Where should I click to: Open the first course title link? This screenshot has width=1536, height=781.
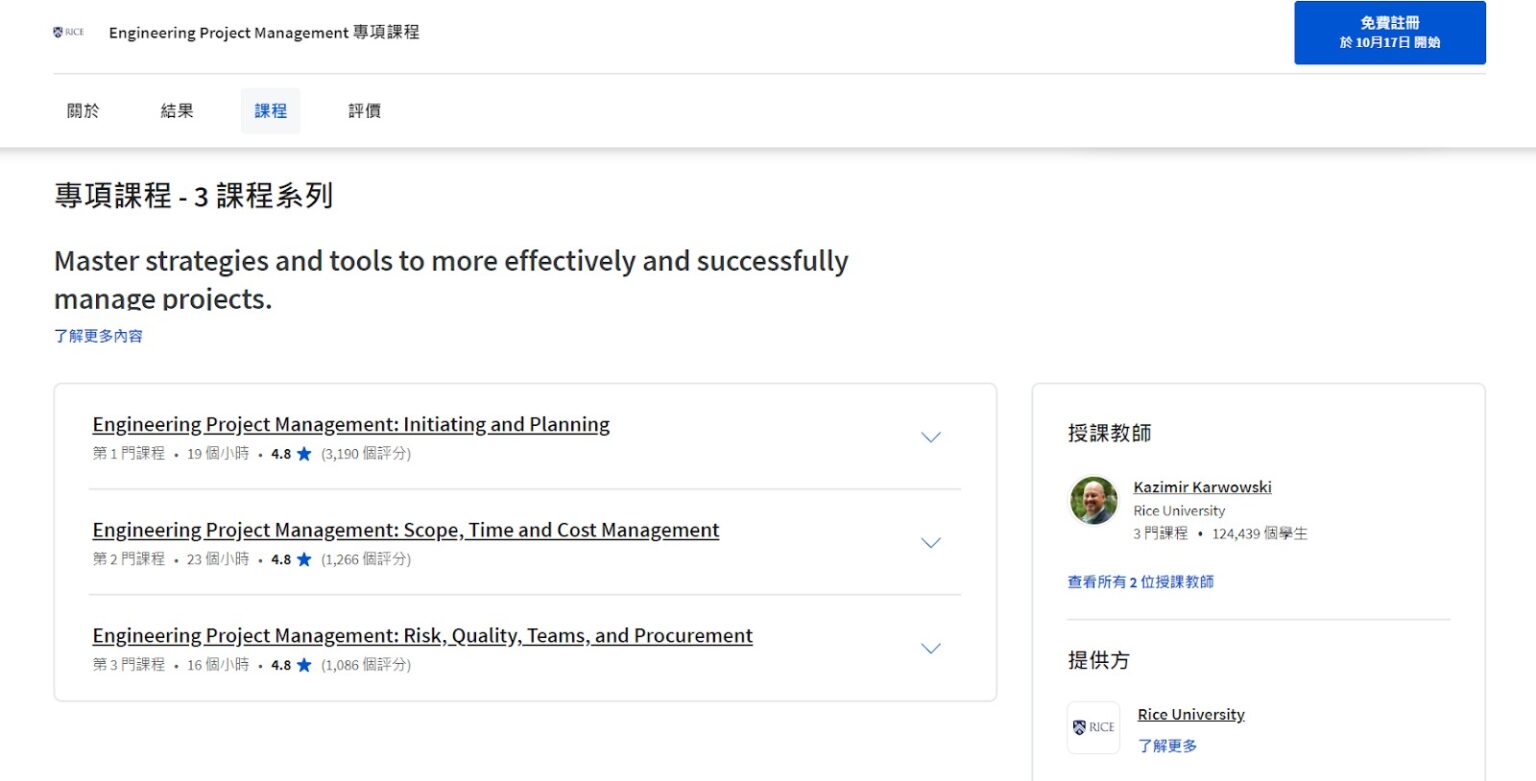350,424
